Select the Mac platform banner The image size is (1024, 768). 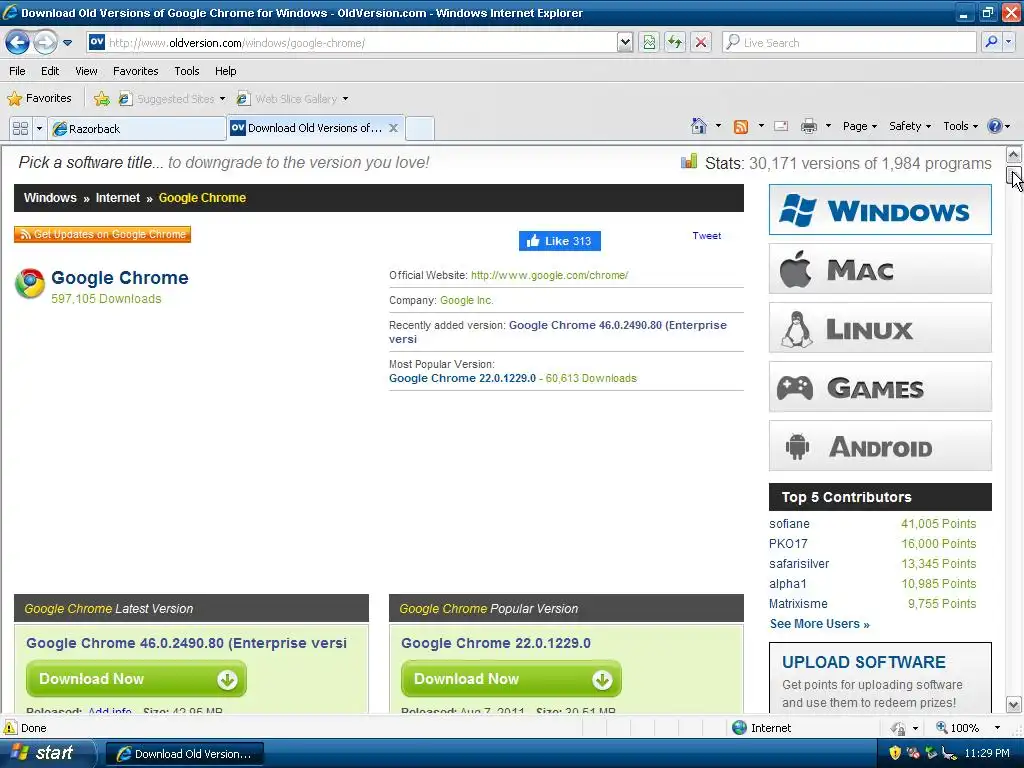880,269
